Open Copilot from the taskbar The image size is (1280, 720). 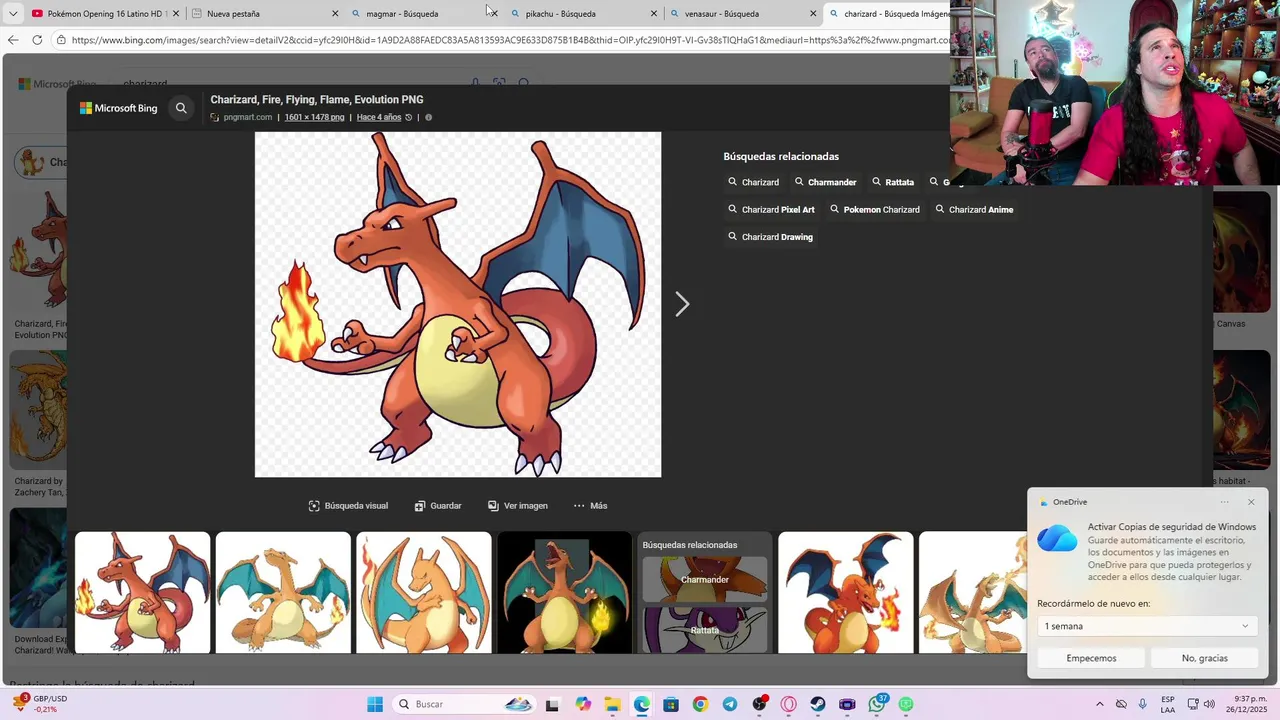click(583, 704)
